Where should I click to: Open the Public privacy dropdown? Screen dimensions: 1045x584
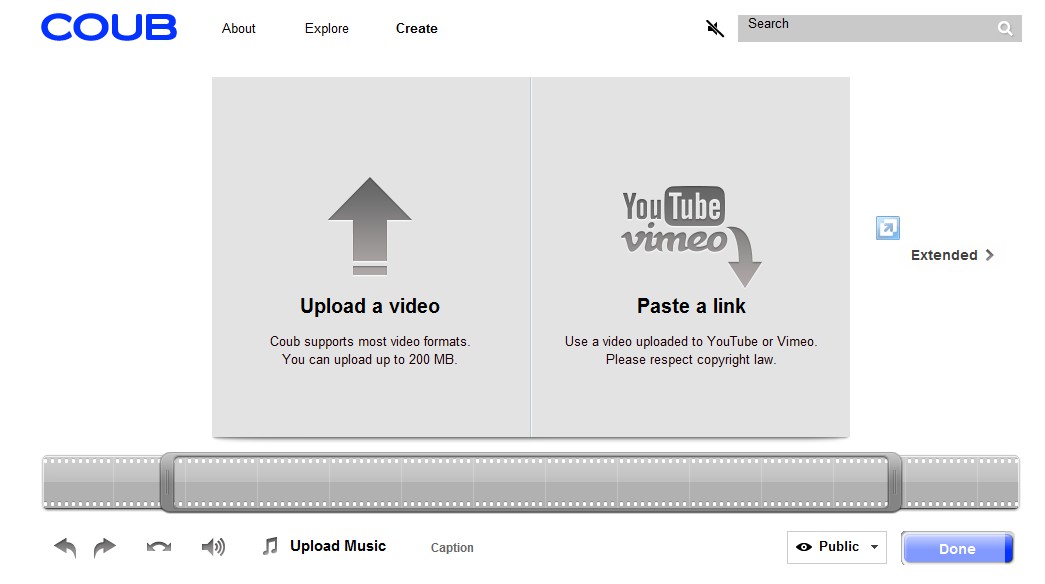click(837, 547)
